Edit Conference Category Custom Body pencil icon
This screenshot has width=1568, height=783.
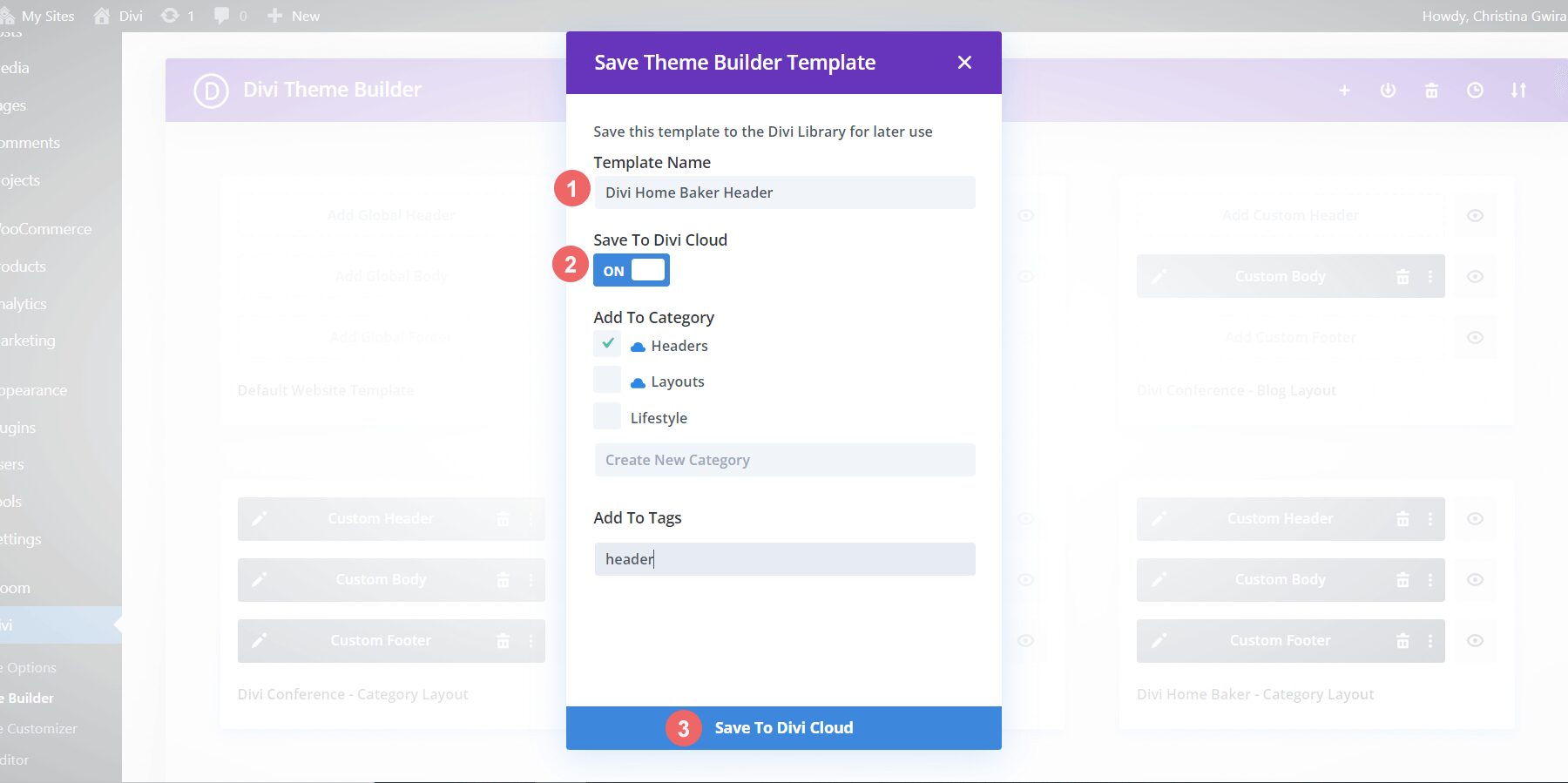pos(259,579)
